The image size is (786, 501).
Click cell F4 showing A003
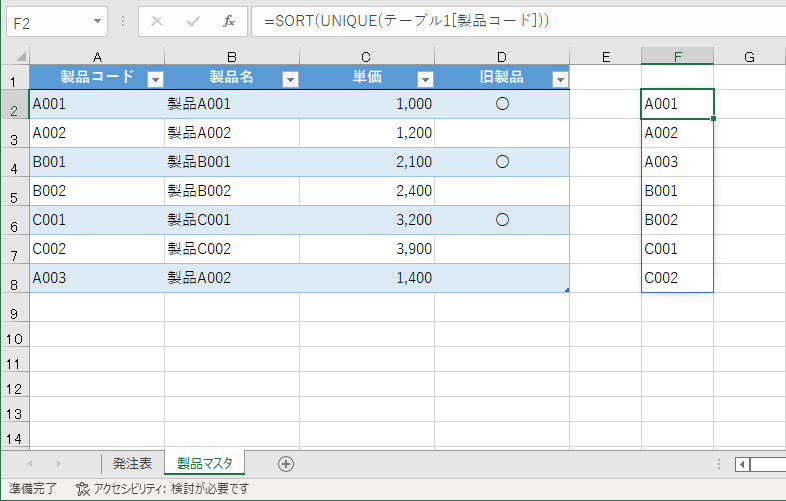pyautogui.click(x=677, y=162)
